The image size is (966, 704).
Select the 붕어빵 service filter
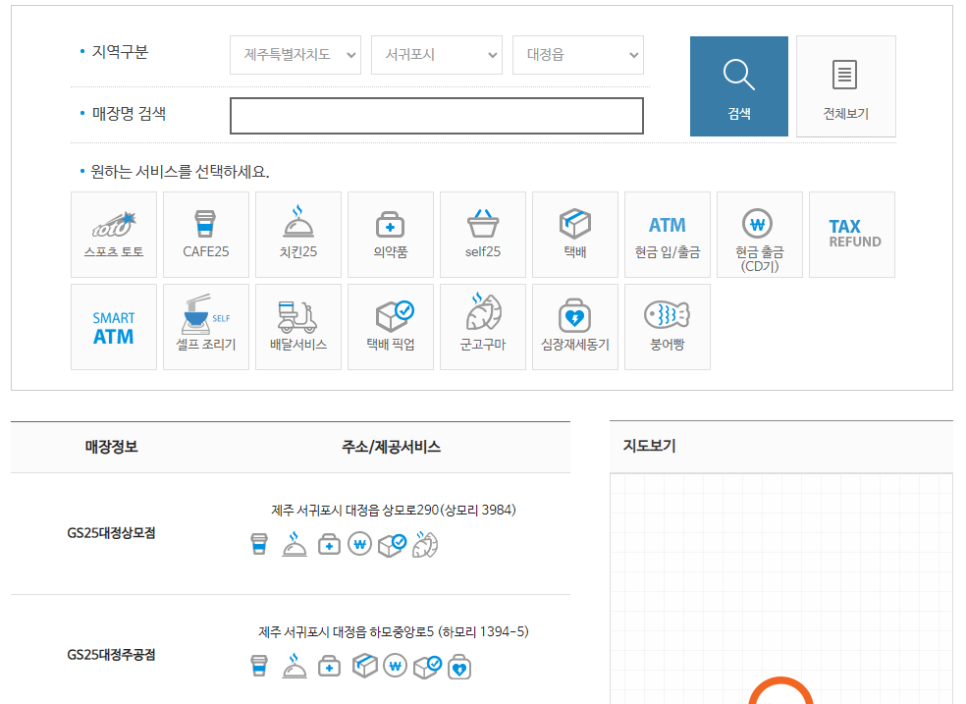click(x=667, y=327)
